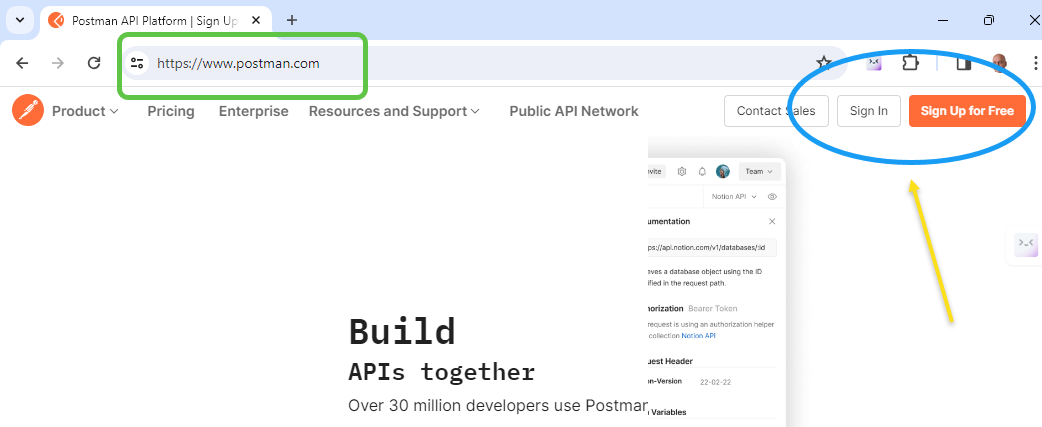Select the Postman API Platform browser tab
The height and width of the screenshot is (427, 1042).
tap(156, 21)
